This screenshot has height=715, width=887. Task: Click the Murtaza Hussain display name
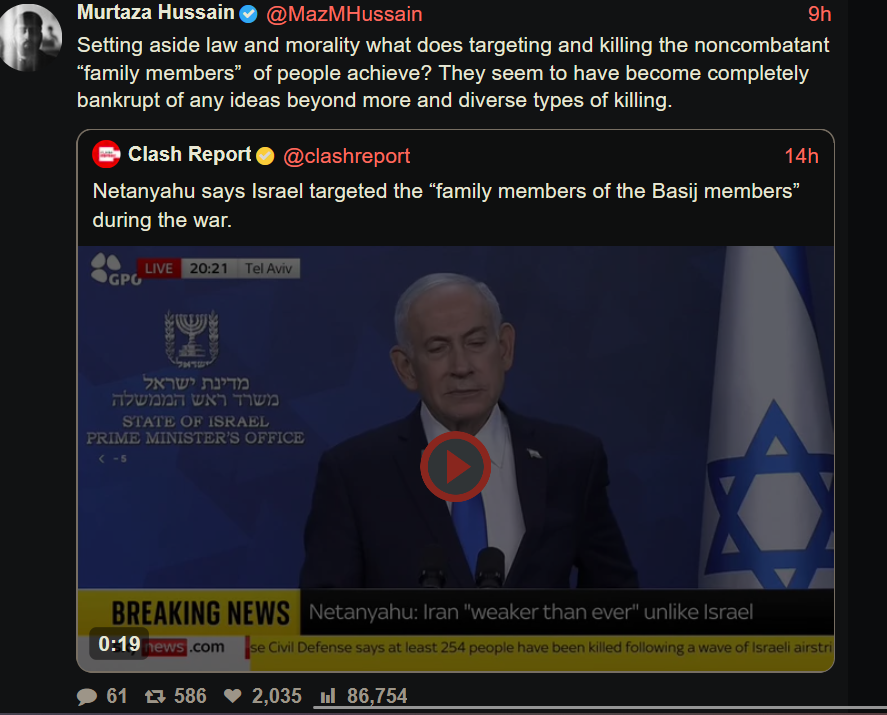click(x=156, y=12)
